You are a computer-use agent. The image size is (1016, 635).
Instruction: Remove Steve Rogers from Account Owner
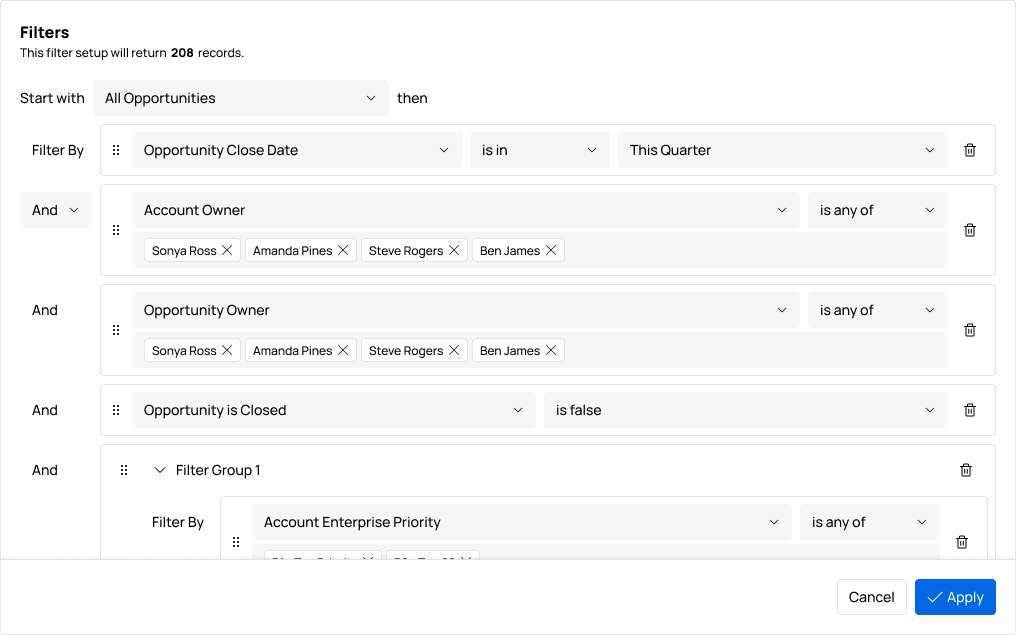pos(454,250)
